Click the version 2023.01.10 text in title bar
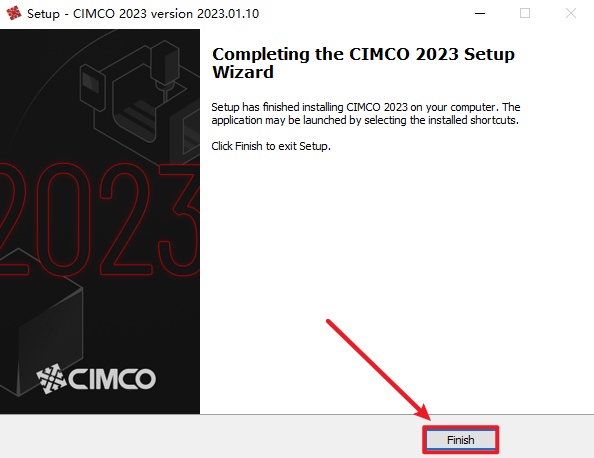Image resolution: width=594 pixels, height=458 pixels. point(205,14)
